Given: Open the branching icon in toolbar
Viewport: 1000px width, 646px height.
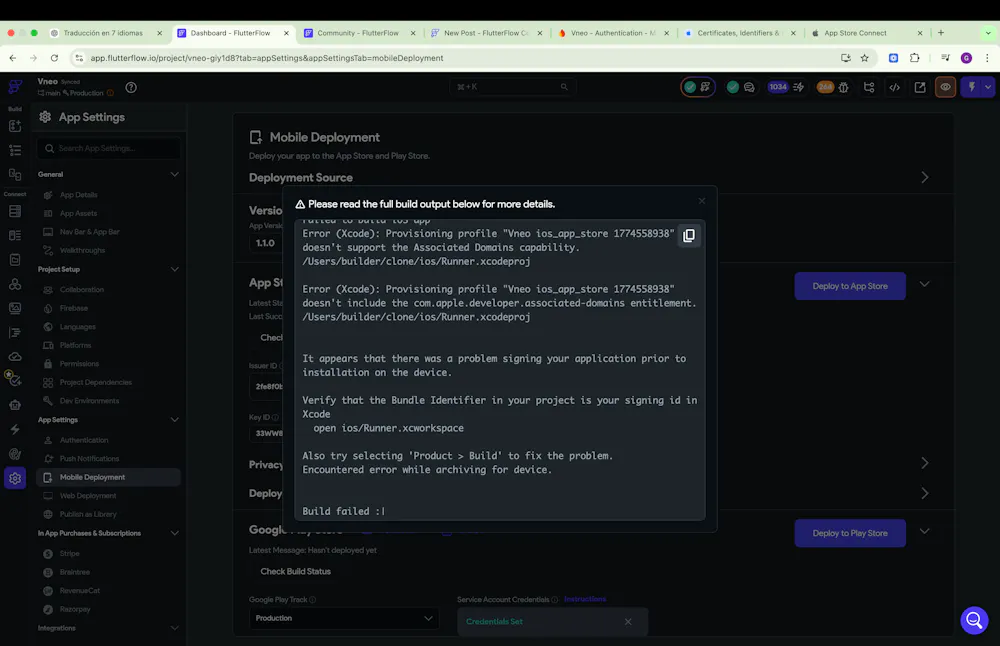Looking at the screenshot, I should click(869, 87).
